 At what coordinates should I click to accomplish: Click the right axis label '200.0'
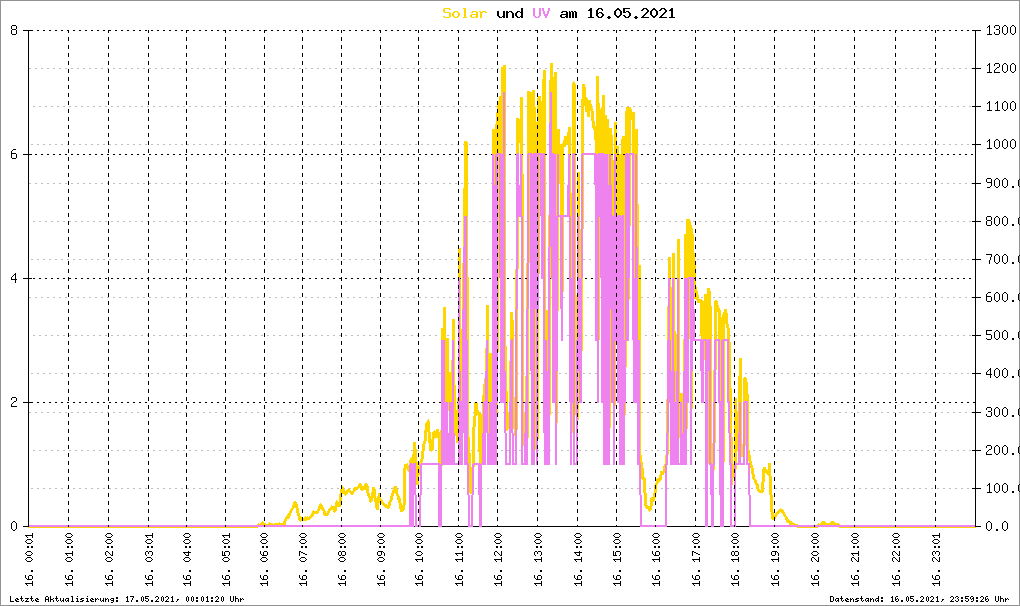tap(1002, 450)
